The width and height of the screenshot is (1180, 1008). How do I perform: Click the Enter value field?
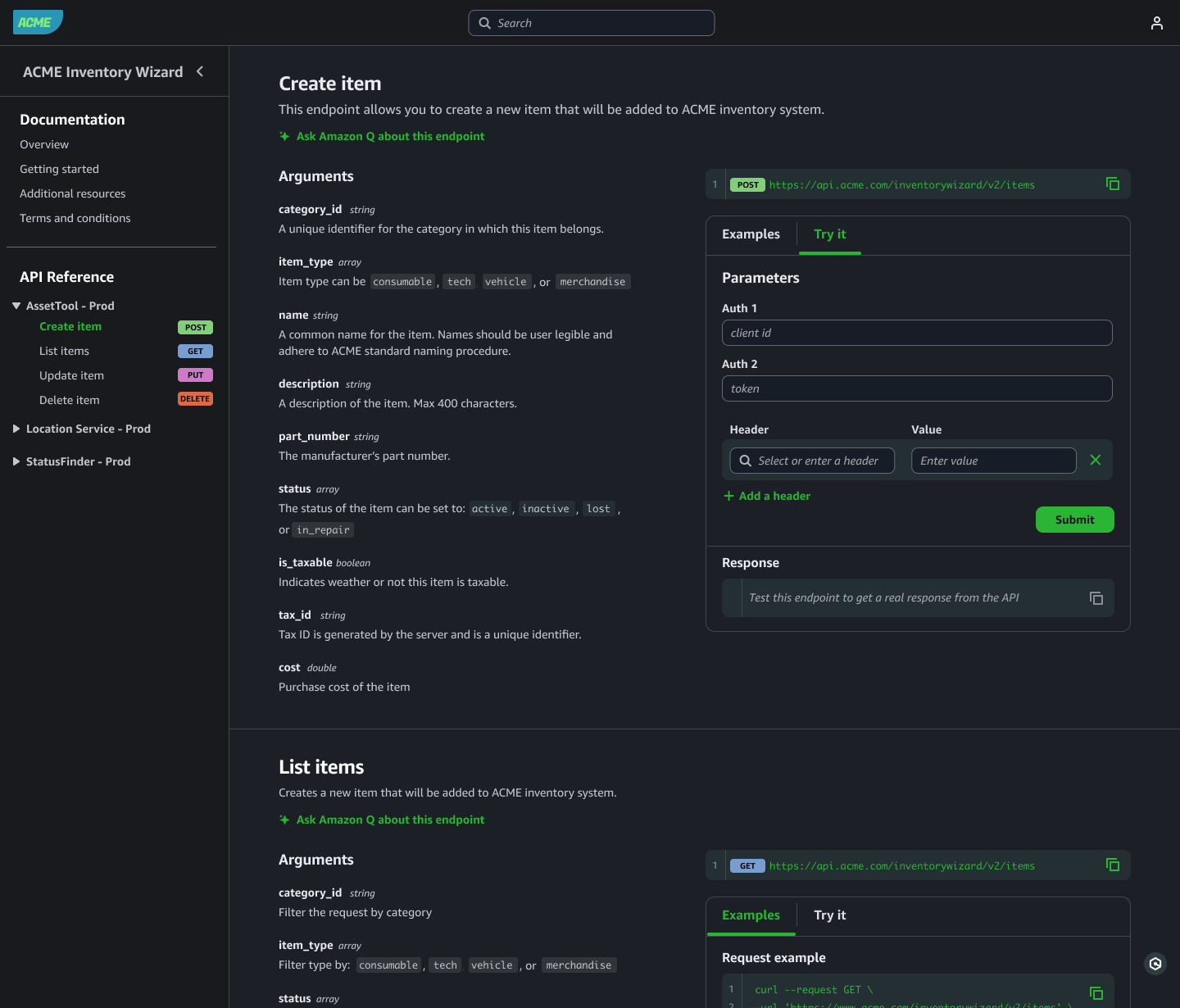[993, 461]
